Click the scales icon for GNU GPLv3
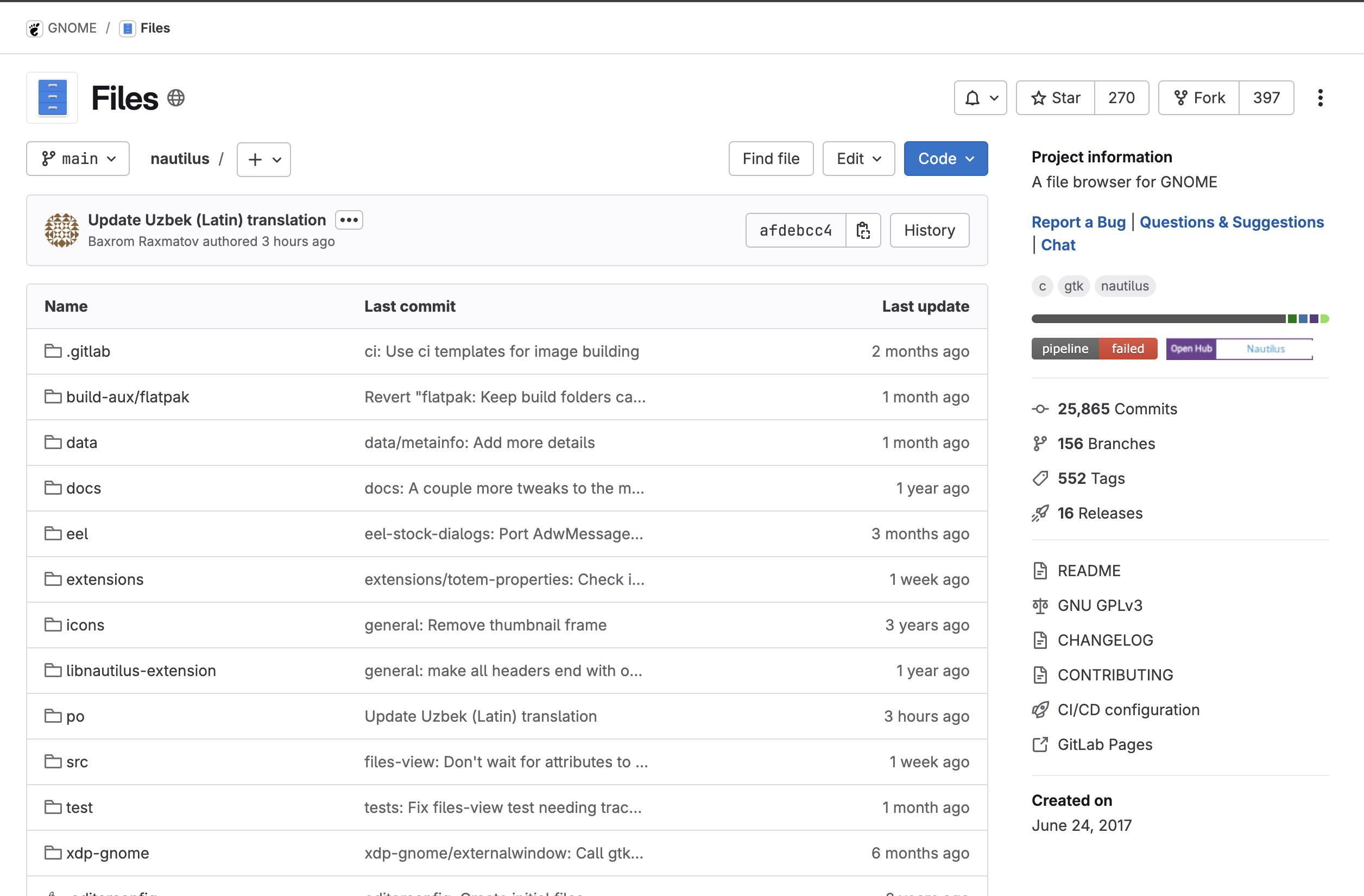 point(1040,605)
